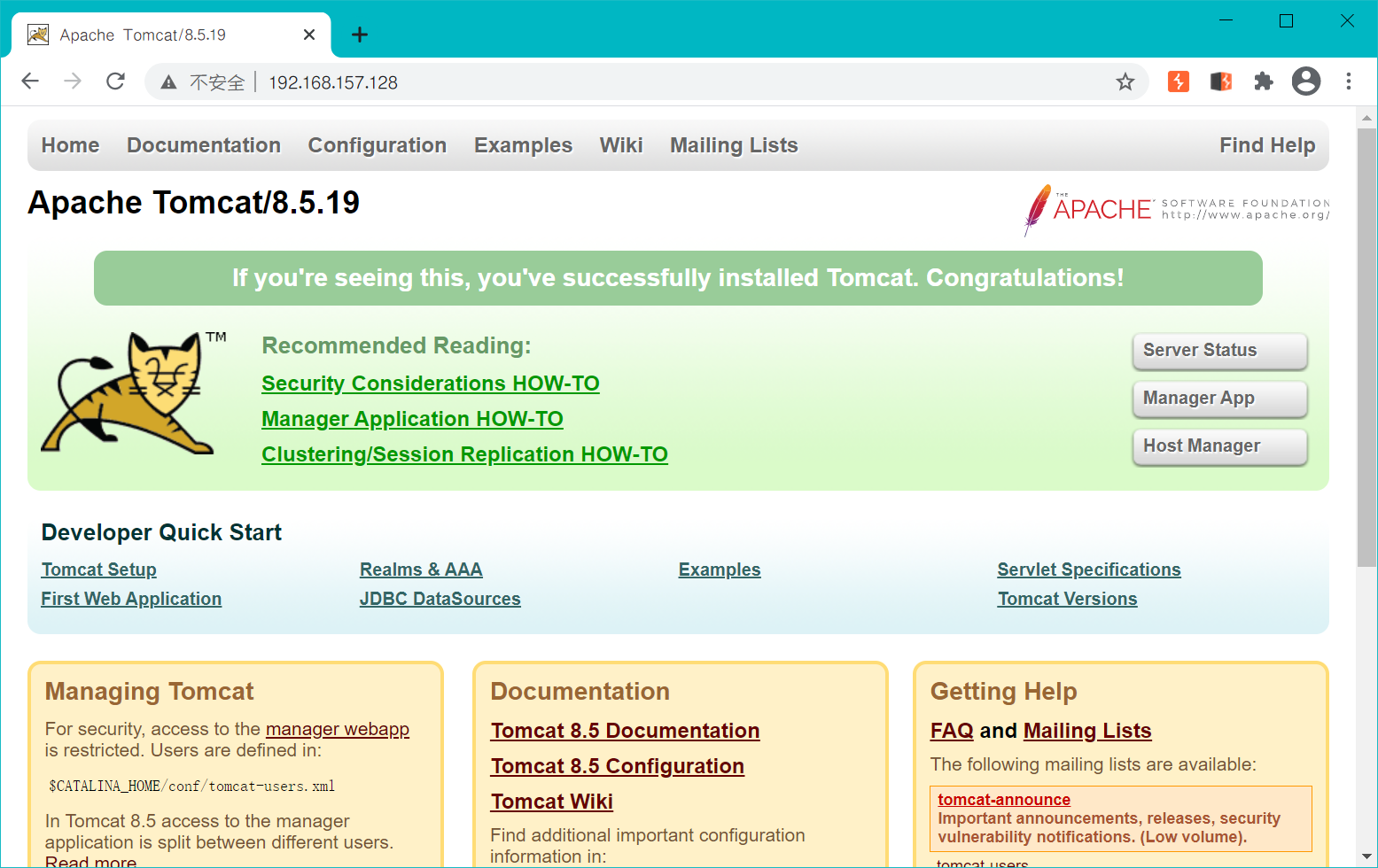Open Examples in the top navigation bar
The width and height of the screenshot is (1378, 868).
(x=523, y=145)
